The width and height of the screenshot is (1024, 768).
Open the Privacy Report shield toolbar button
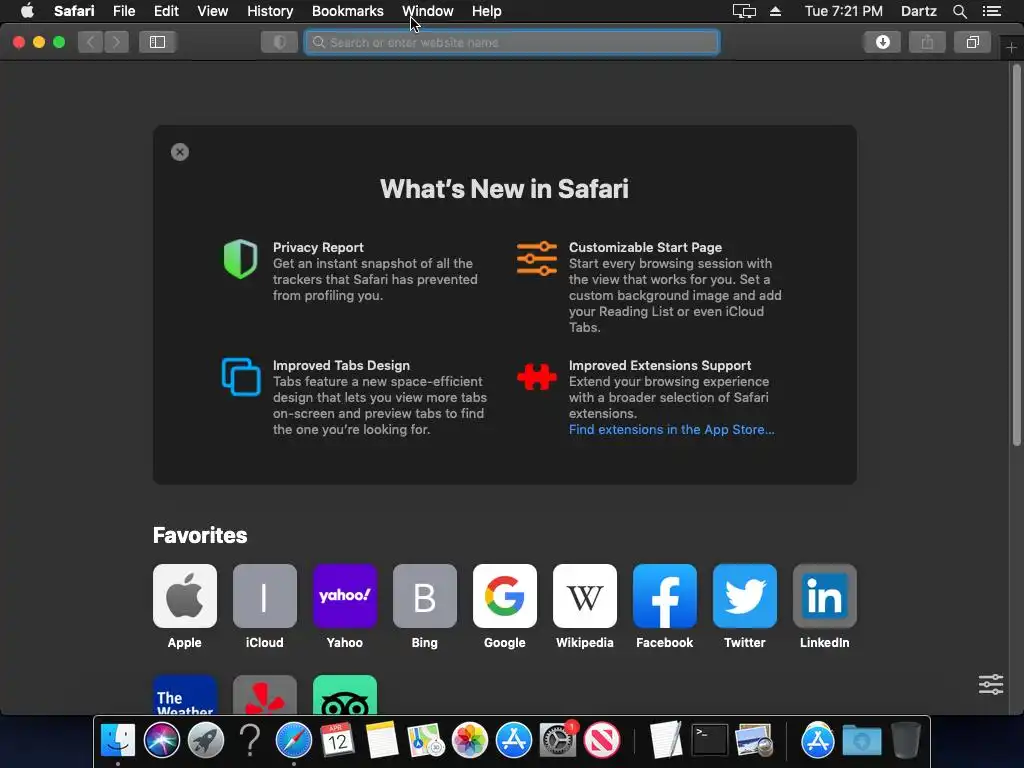click(x=280, y=42)
